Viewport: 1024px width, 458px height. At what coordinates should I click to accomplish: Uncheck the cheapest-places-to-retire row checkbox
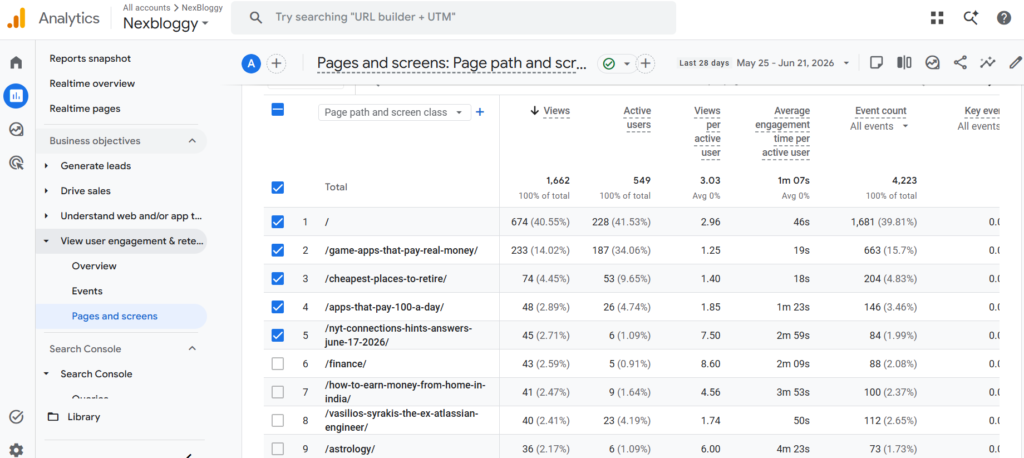coord(278,278)
